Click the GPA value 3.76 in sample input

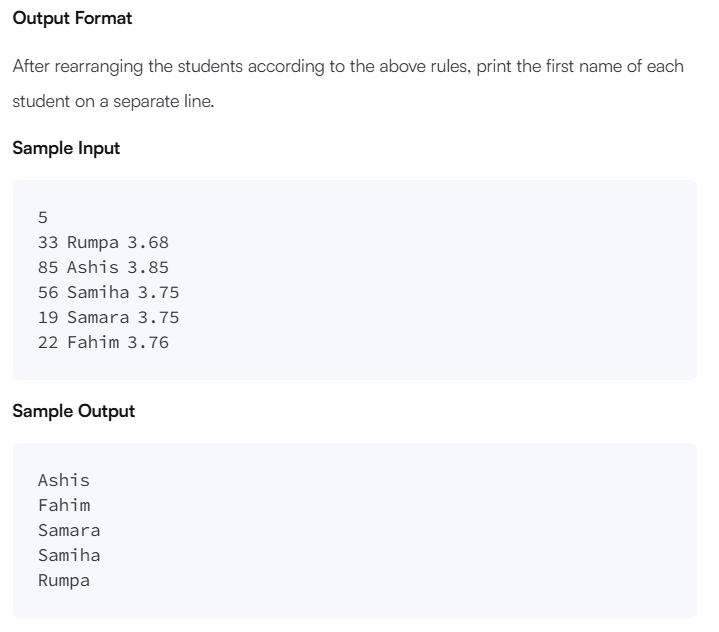point(149,342)
